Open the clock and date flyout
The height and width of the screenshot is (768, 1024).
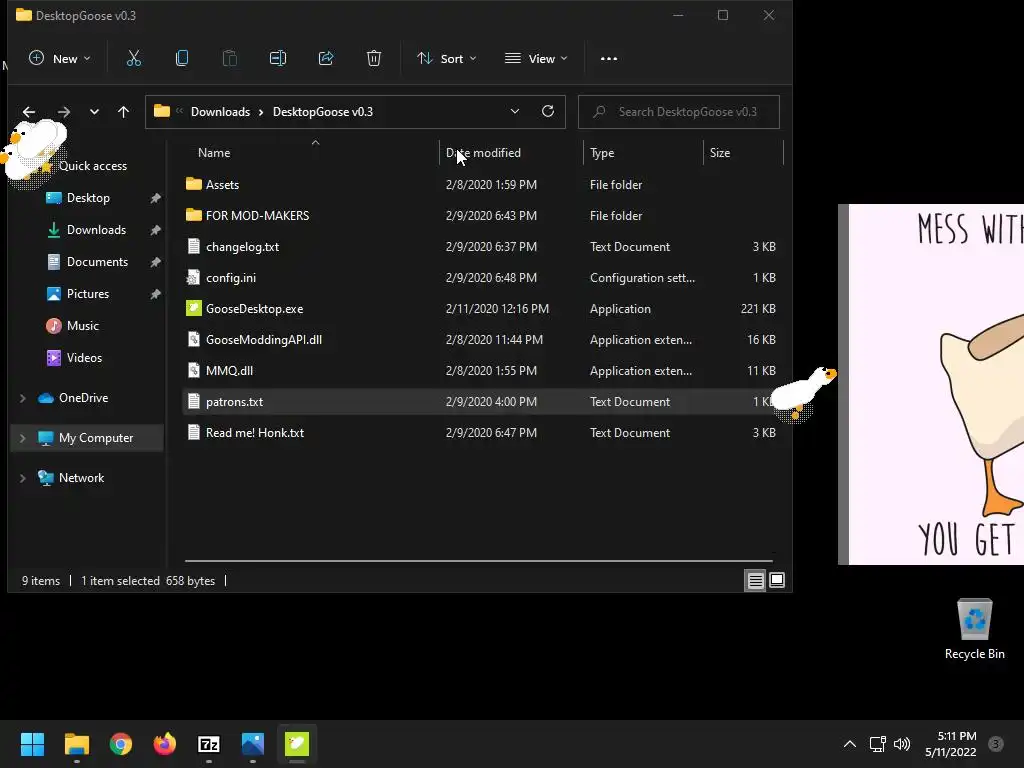[950, 744]
